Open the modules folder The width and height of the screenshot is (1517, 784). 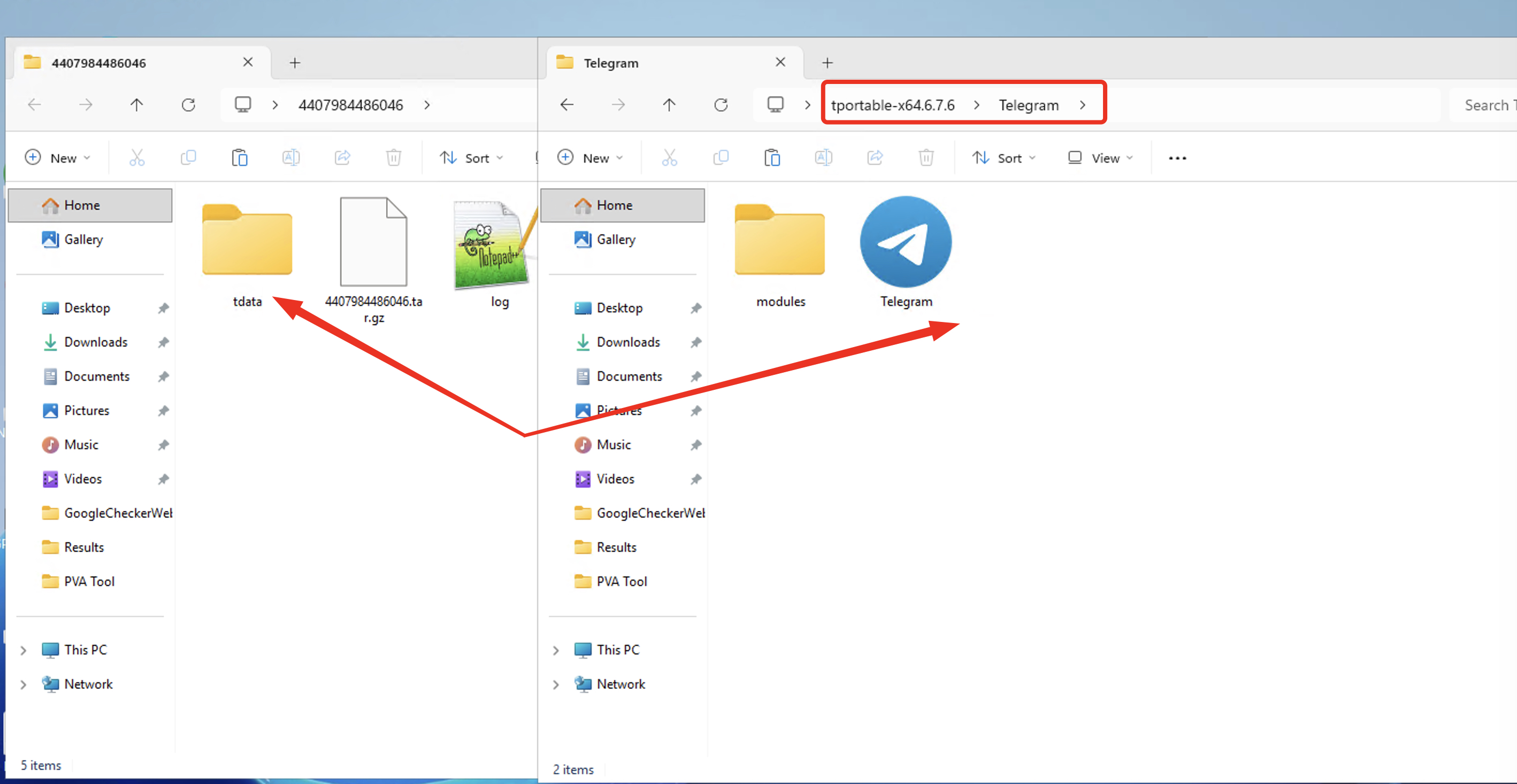[x=779, y=242]
